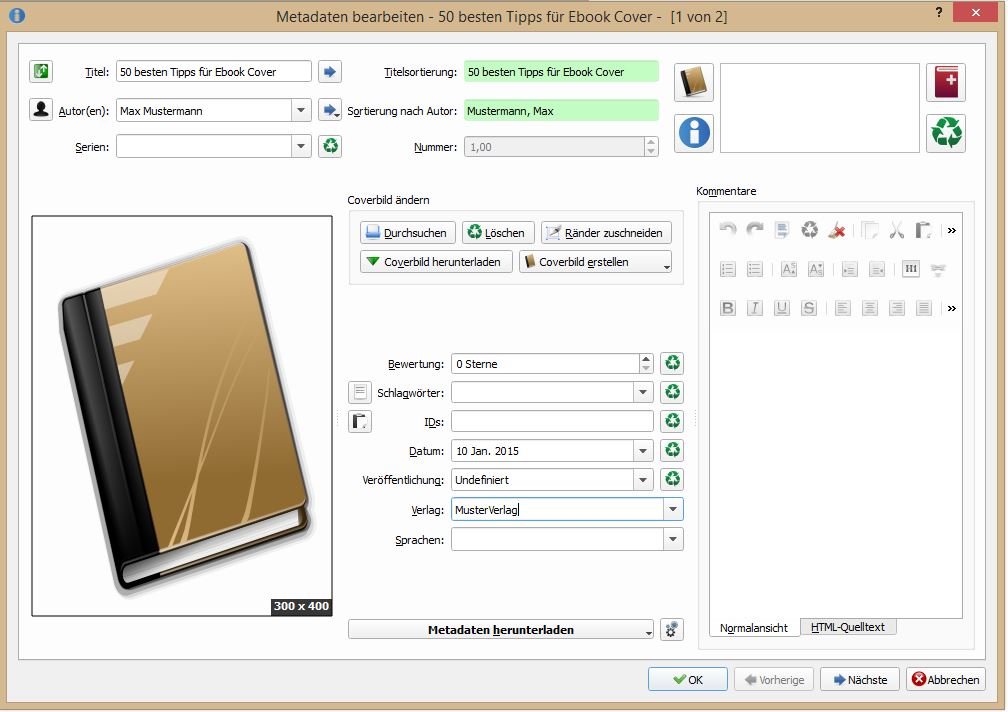The width and height of the screenshot is (1008, 712).
Task: Switch to Normalansicht tab
Action: [x=754, y=628]
